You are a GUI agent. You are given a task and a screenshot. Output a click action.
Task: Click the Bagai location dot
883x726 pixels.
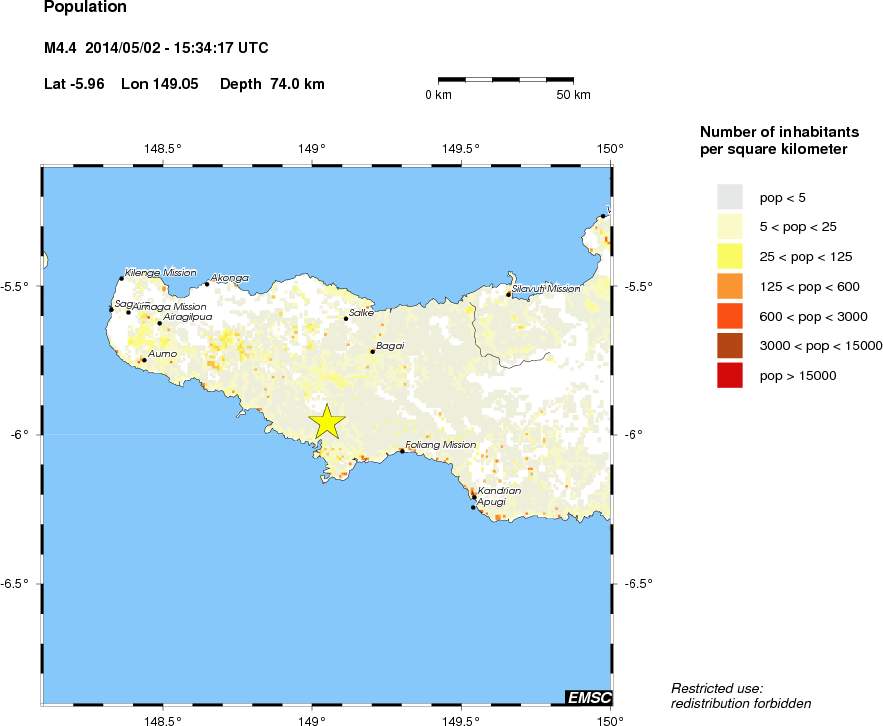(372, 351)
